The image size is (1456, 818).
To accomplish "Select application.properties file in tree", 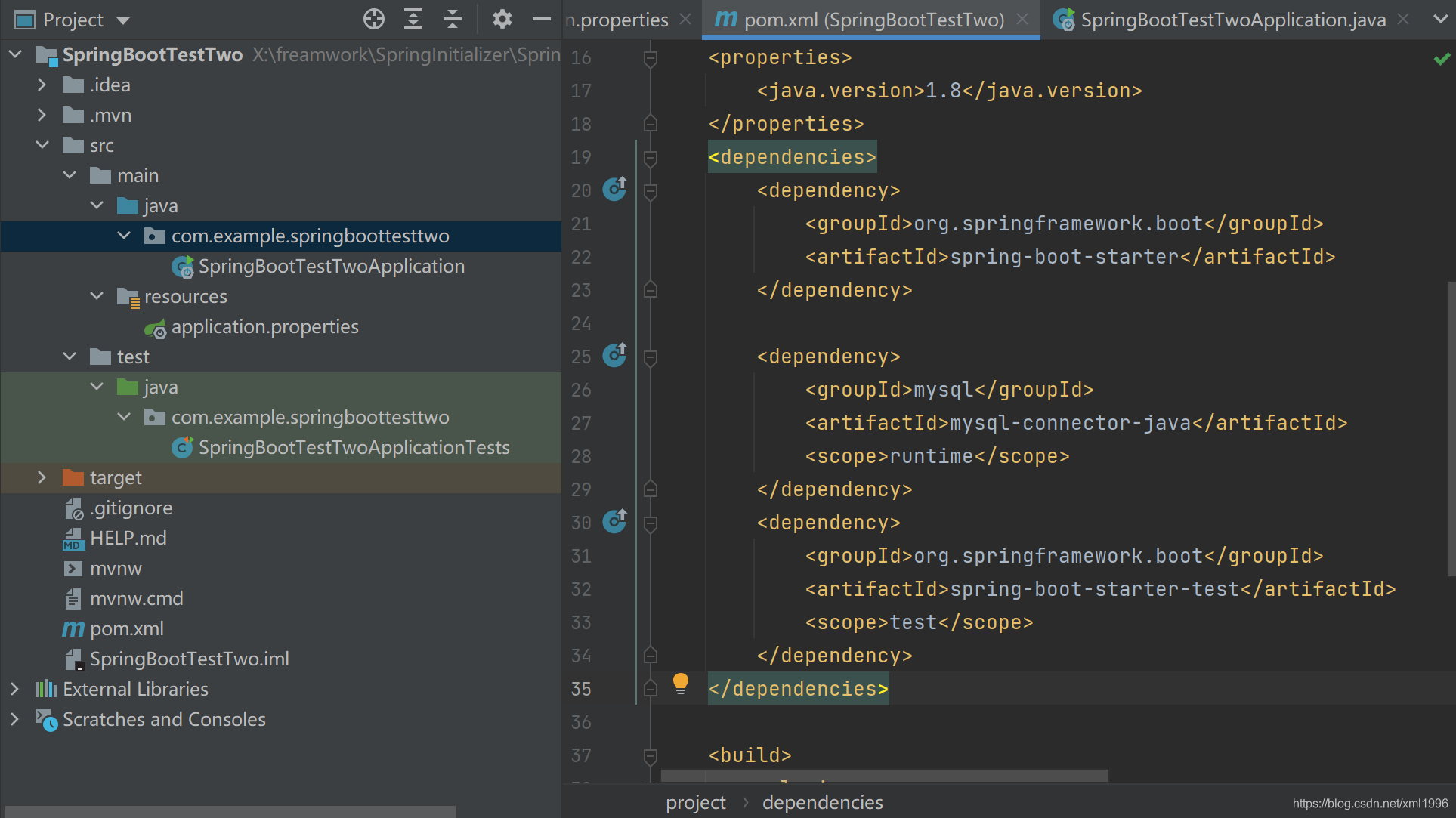I will point(264,327).
